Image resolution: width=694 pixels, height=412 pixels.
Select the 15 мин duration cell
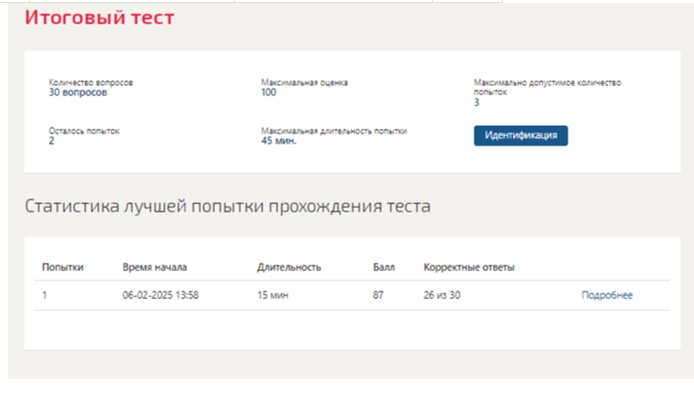(x=273, y=295)
